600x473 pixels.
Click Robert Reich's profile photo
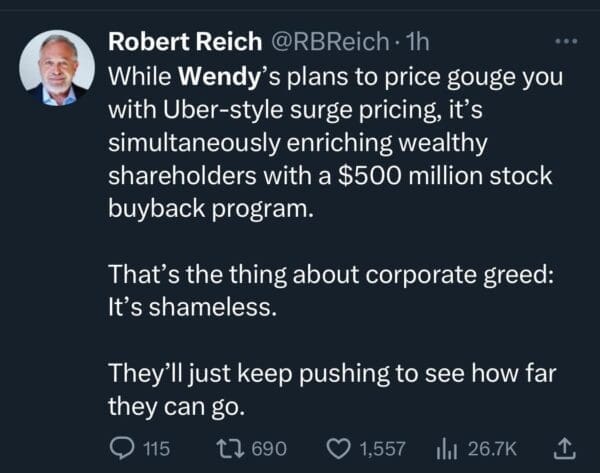coord(56,67)
